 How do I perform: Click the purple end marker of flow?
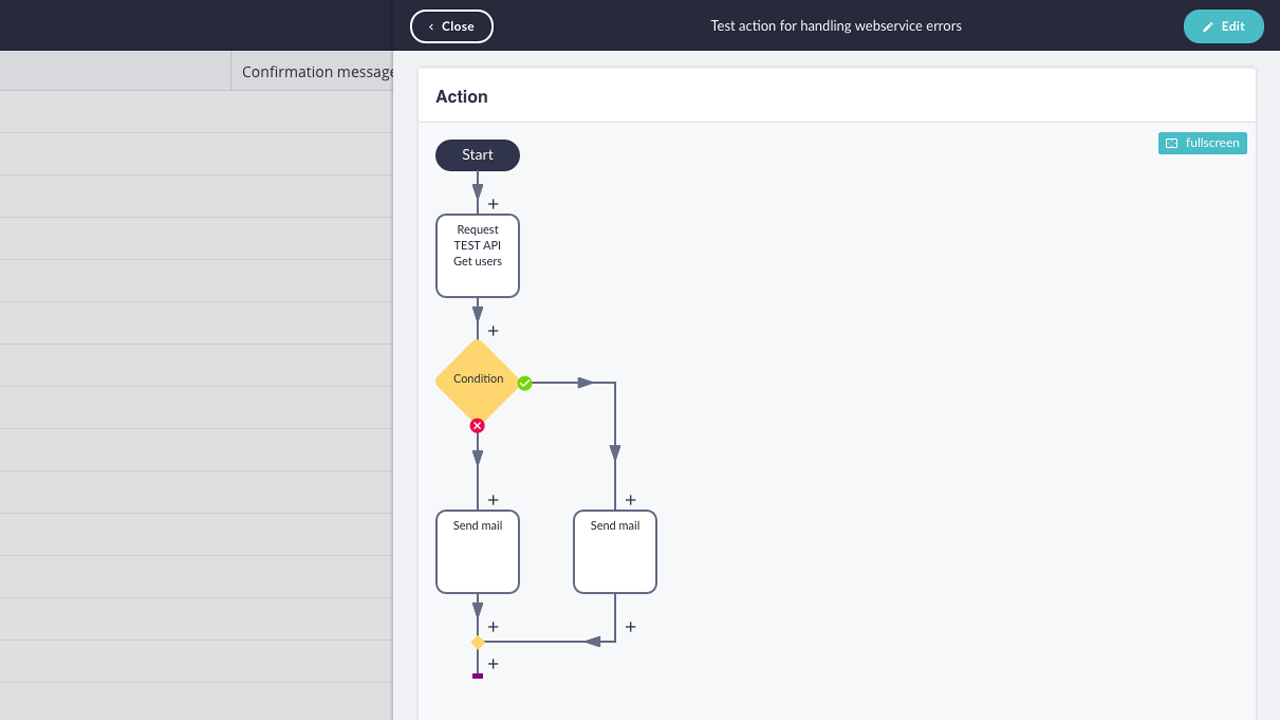477,677
